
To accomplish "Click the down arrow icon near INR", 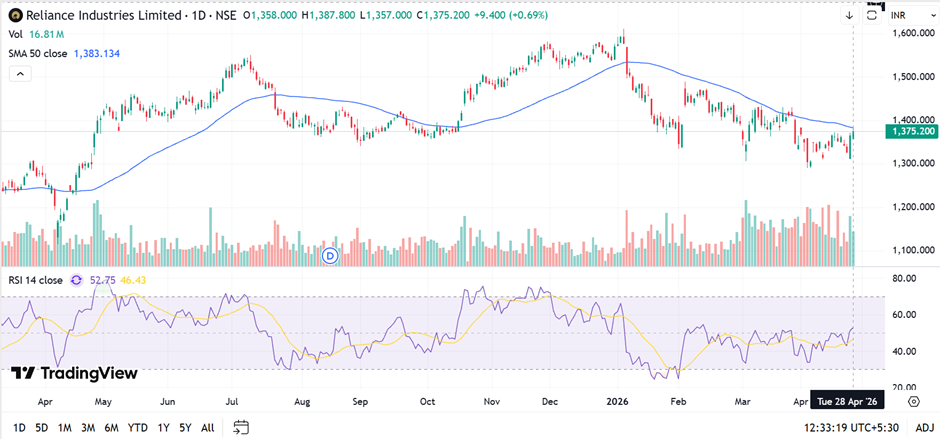I will click(849, 16).
